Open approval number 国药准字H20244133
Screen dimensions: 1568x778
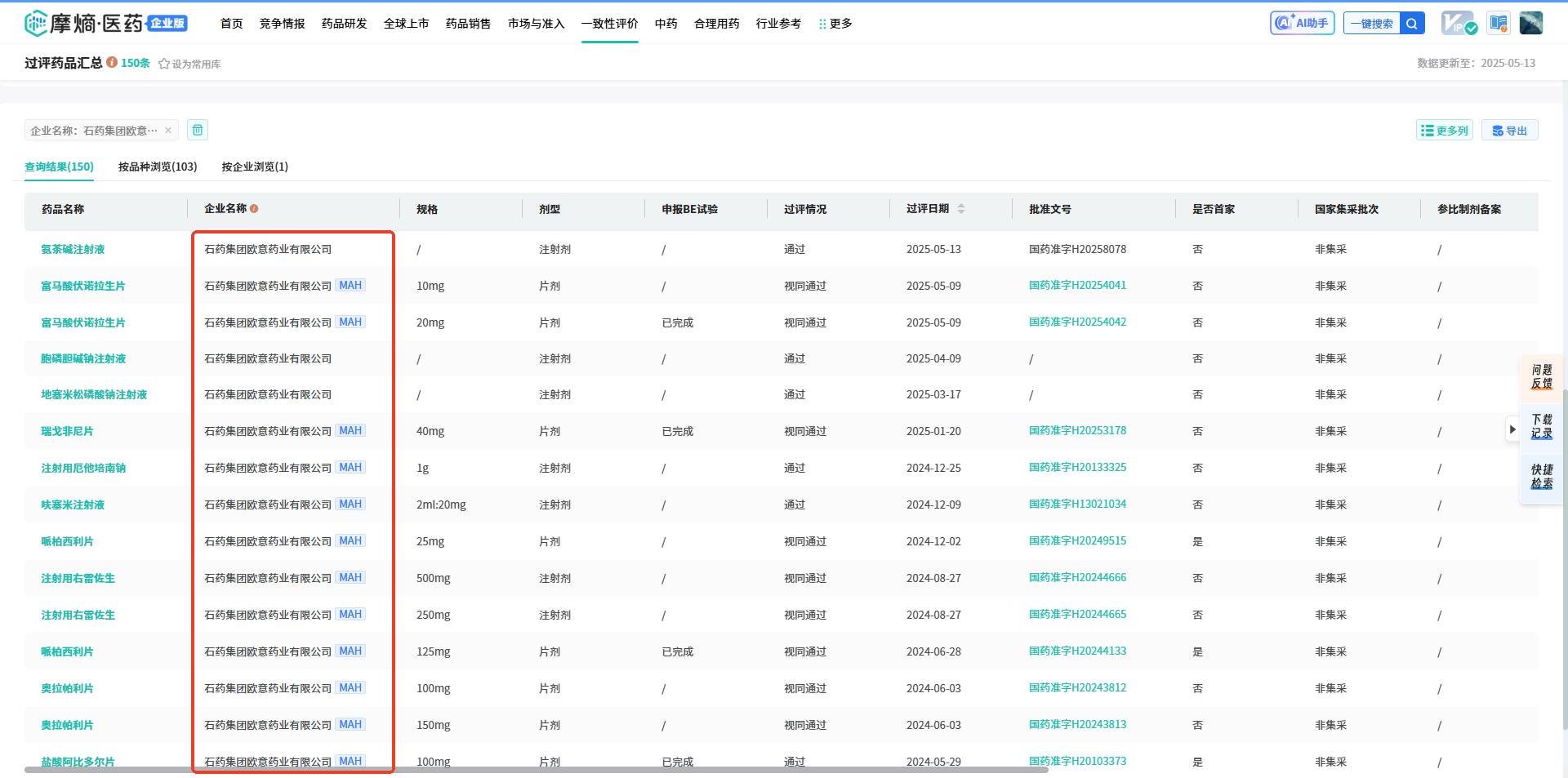(1078, 651)
